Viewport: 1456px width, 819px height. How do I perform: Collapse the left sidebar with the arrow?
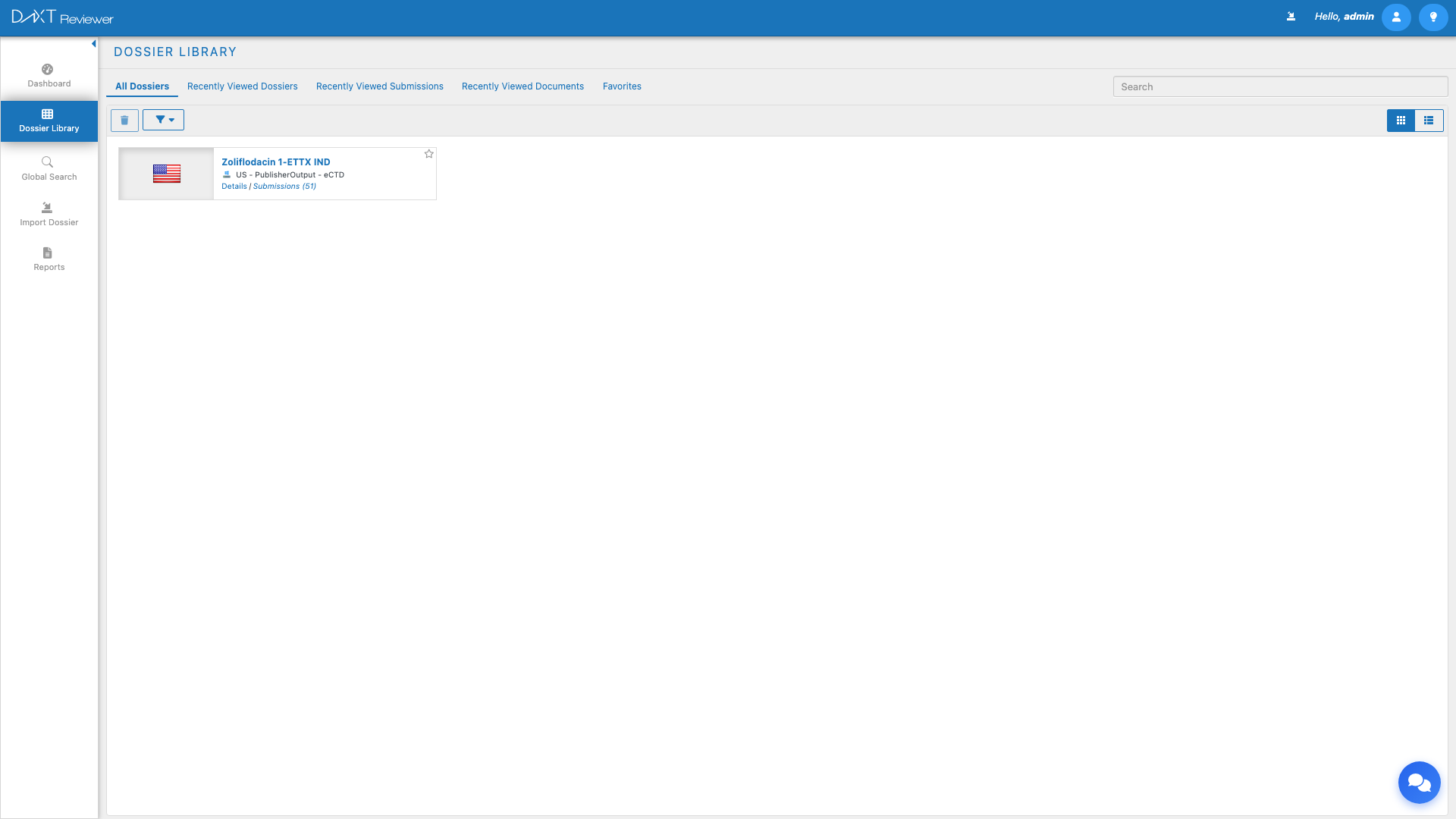pyautogui.click(x=93, y=43)
